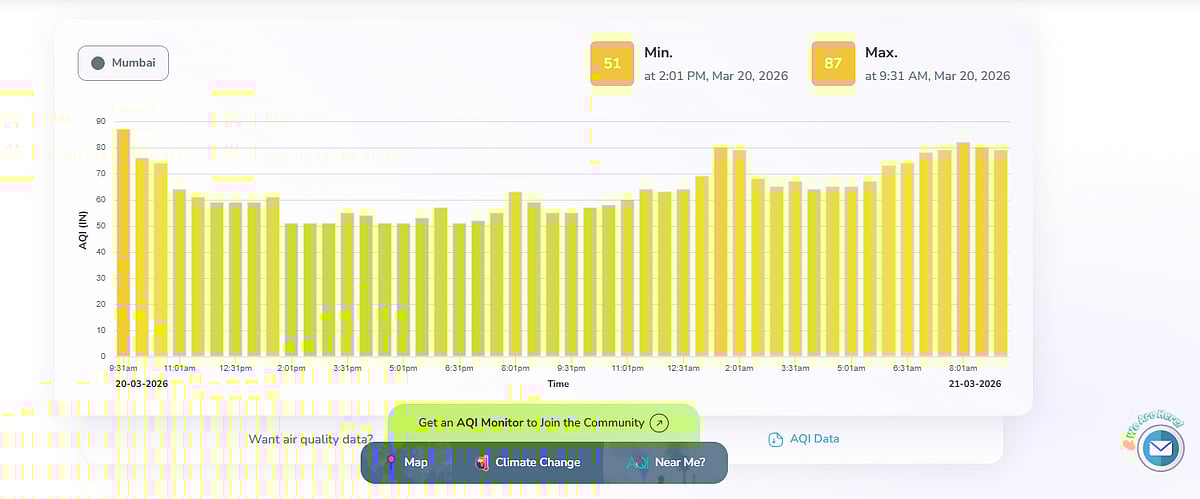Click the Min. AQI badge showing 51
The width and height of the screenshot is (1200, 499).
pos(612,64)
